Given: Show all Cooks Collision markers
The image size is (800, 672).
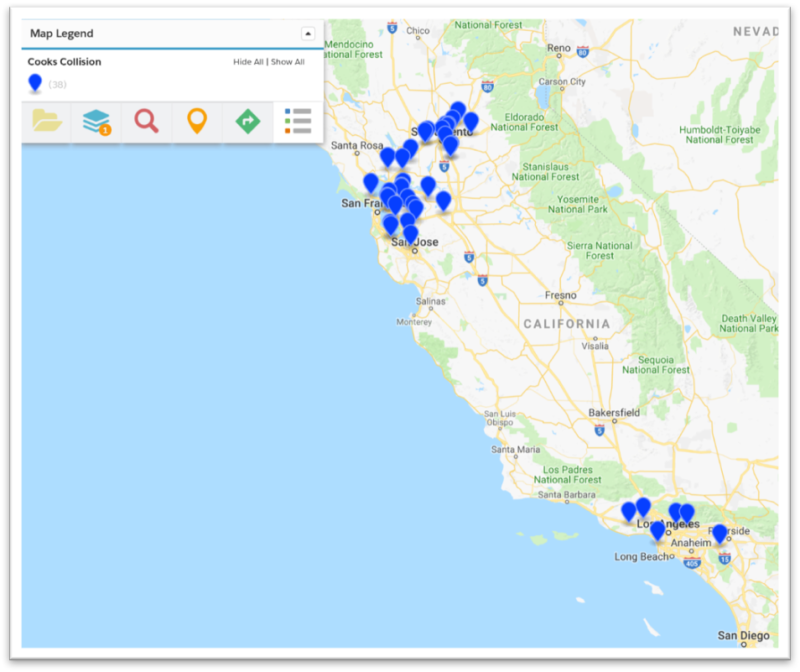Looking at the screenshot, I should point(287,61).
